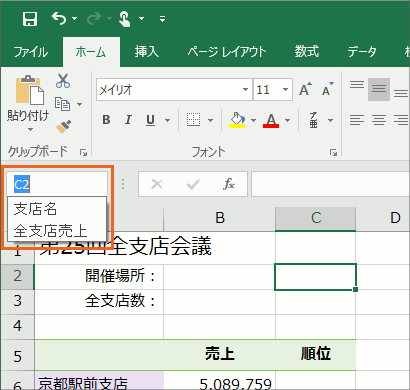
Task: Apply red font color
Action: tap(271, 120)
